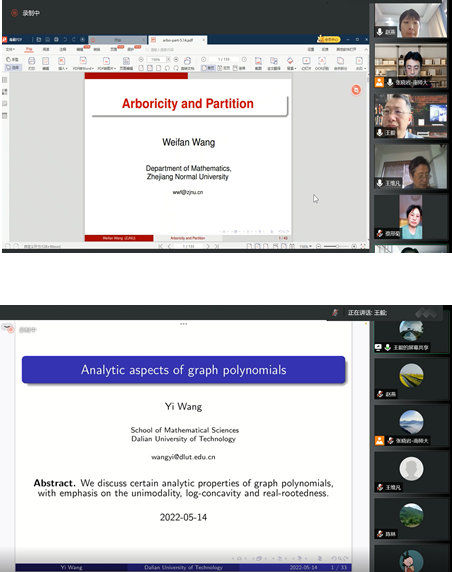Toggle the muted mic icon beside speaking label
The image size is (452, 572).
point(335,313)
